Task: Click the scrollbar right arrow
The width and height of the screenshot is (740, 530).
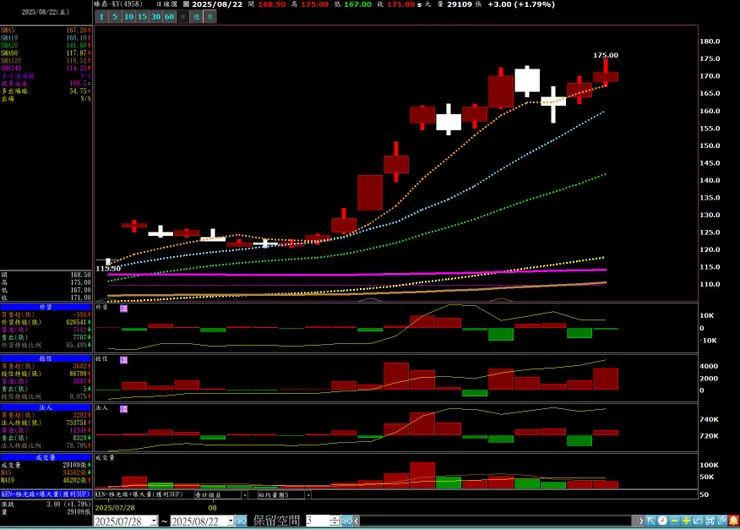Action: pyautogui.click(x=641, y=521)
